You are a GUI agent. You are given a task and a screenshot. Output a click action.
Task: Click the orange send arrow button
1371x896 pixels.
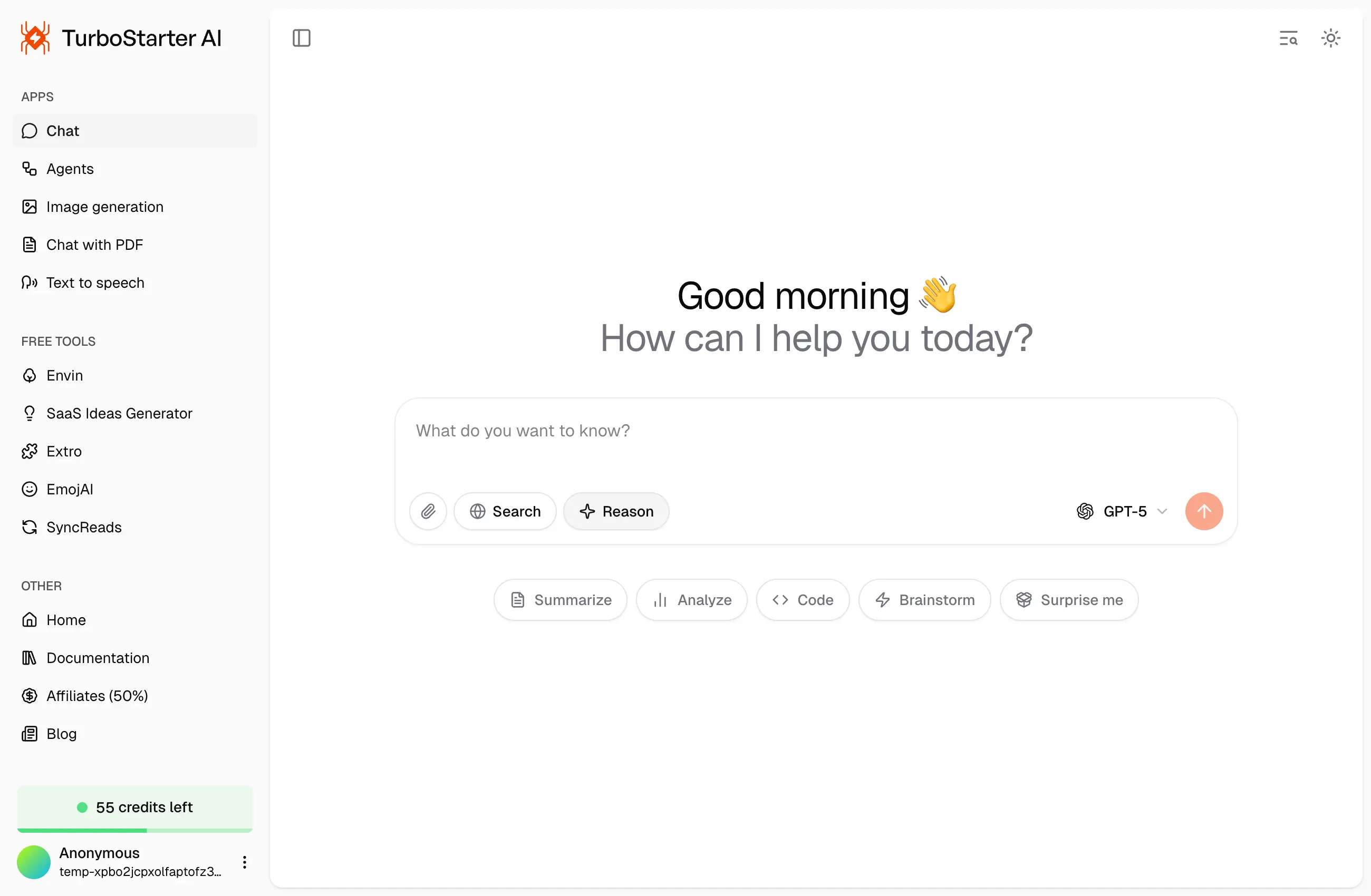(x=1203, y=511)
